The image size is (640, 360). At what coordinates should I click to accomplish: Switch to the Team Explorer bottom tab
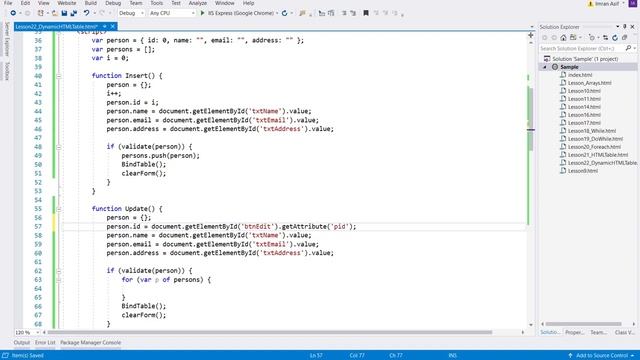598,332
